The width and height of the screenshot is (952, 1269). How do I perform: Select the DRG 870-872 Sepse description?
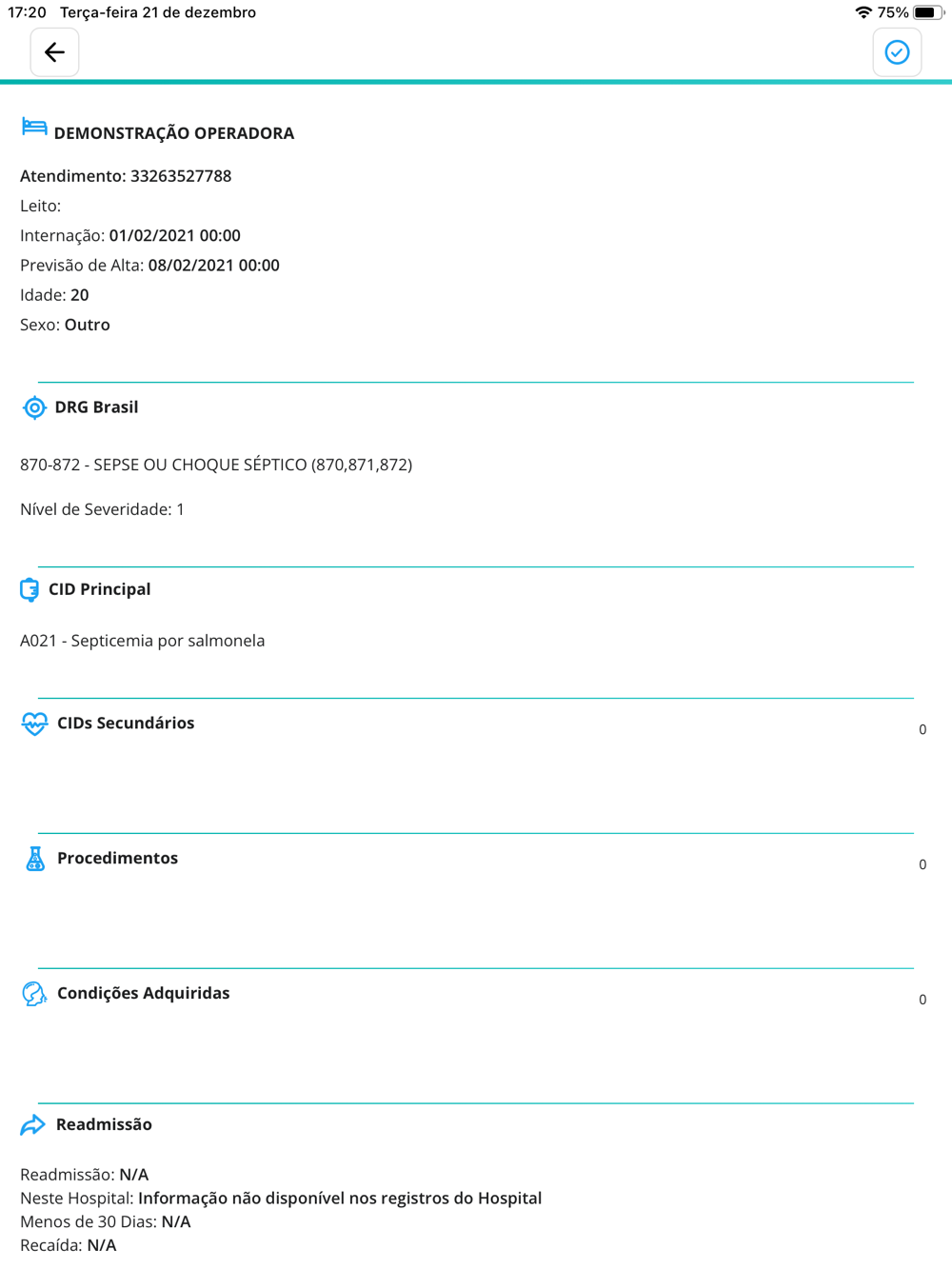click(216, 465)
